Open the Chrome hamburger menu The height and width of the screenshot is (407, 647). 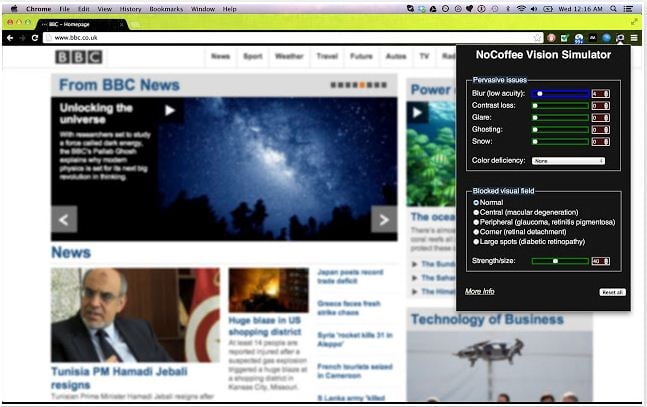click(634, 38)
